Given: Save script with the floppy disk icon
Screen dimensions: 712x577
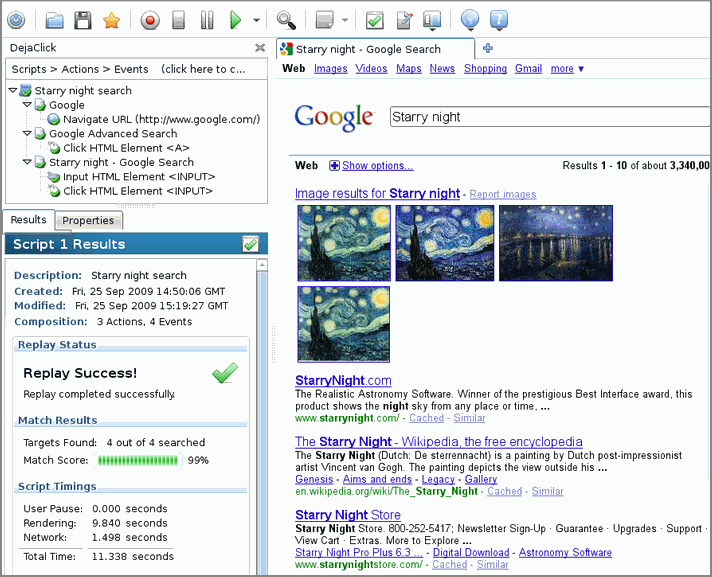Looking at the screenshot, I should 83,19.
